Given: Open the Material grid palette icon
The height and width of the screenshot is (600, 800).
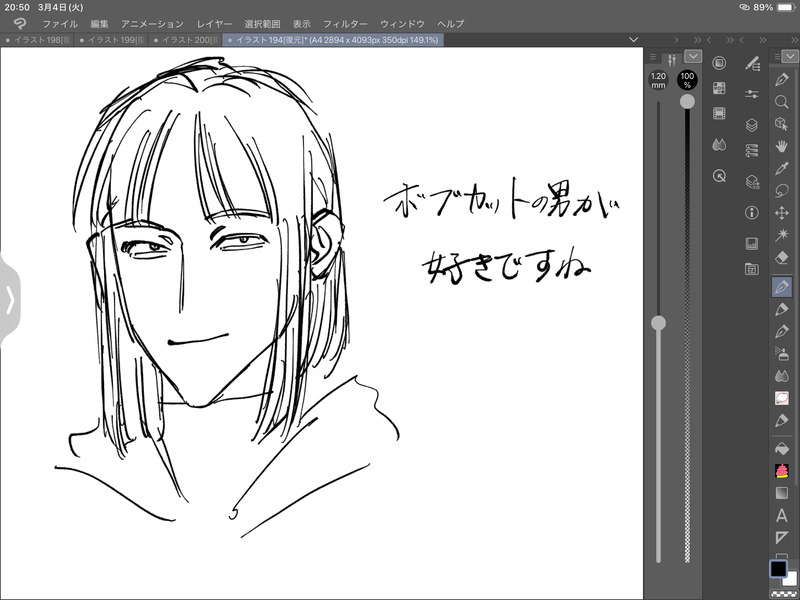Looking at the screenshot, I should point(719,88).
